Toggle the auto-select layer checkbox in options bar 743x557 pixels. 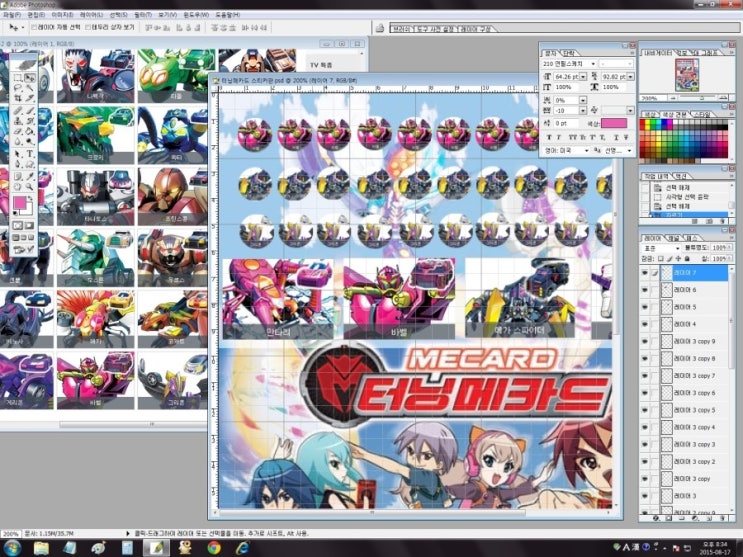(x=34, y=27)
